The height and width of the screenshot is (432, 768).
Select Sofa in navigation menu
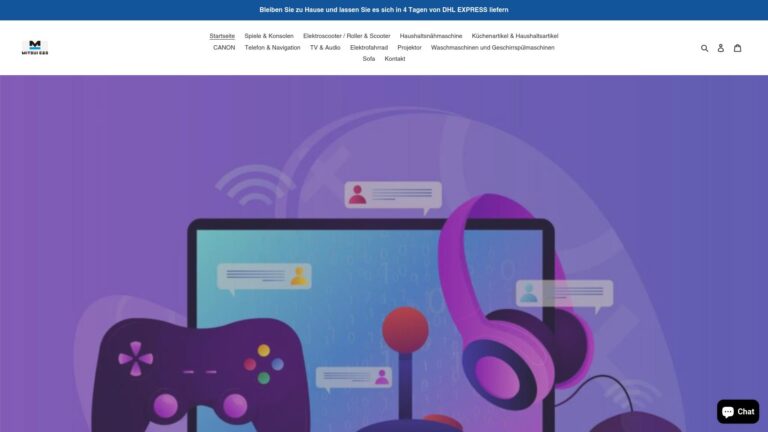(369, 59)
